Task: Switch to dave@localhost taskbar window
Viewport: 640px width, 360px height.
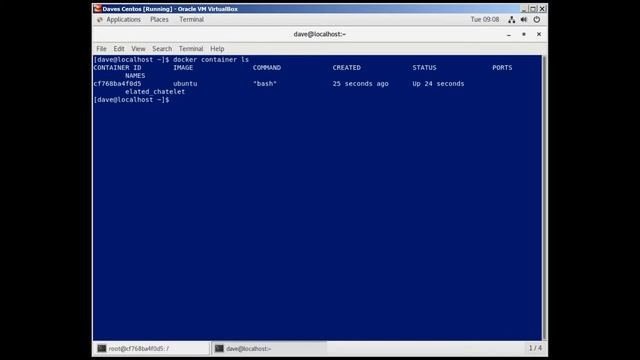Action: point(269,349)
